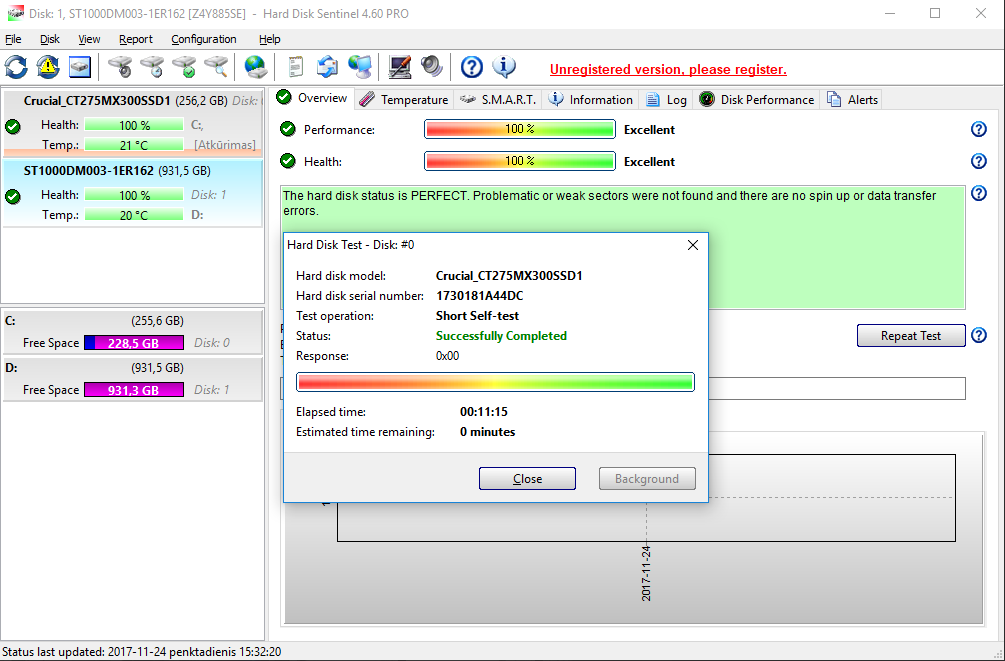Image resolution: width=1005 pixels, height=661 pixels.
Task: Close the Hard Disk Test dialog via X
Action: click(x=693, y=245)
